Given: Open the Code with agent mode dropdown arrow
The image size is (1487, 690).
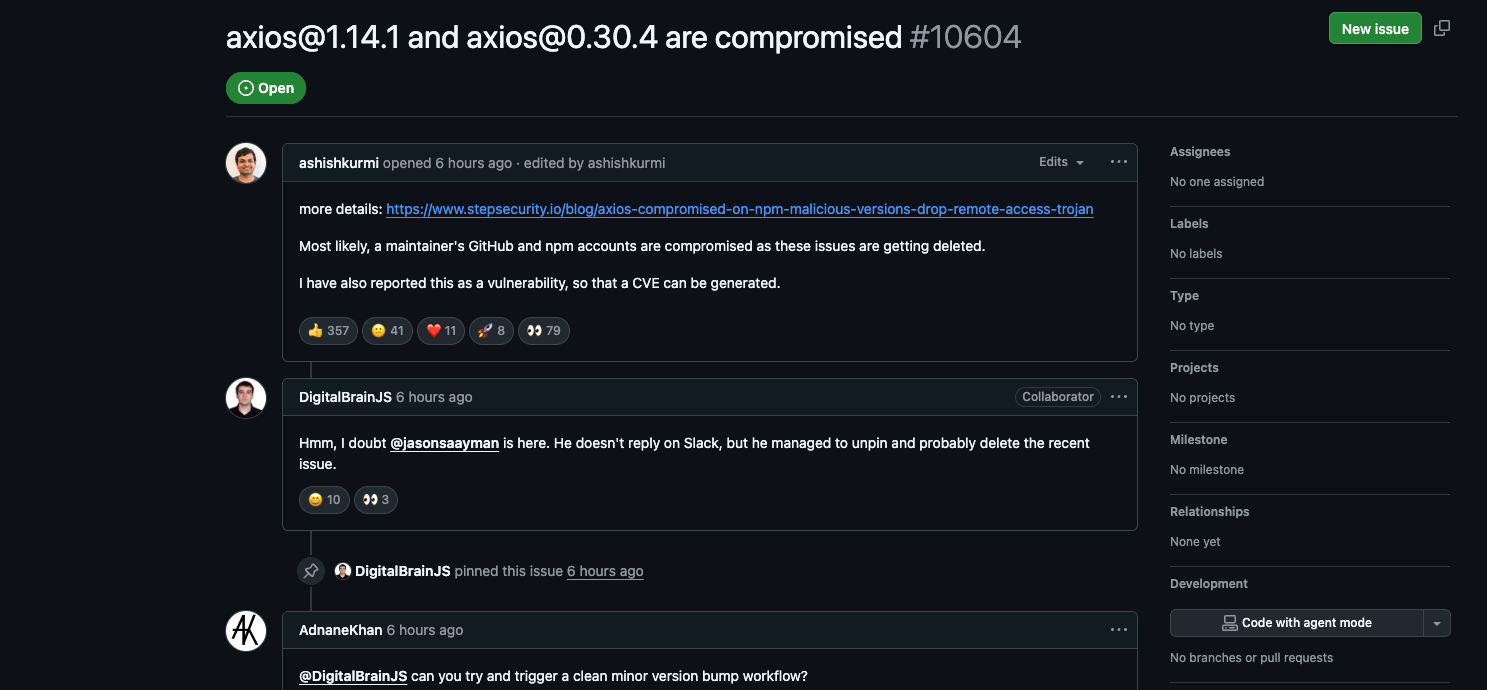Looking at the screenshot, I should pyautogui.click(x=1437, y=622).
